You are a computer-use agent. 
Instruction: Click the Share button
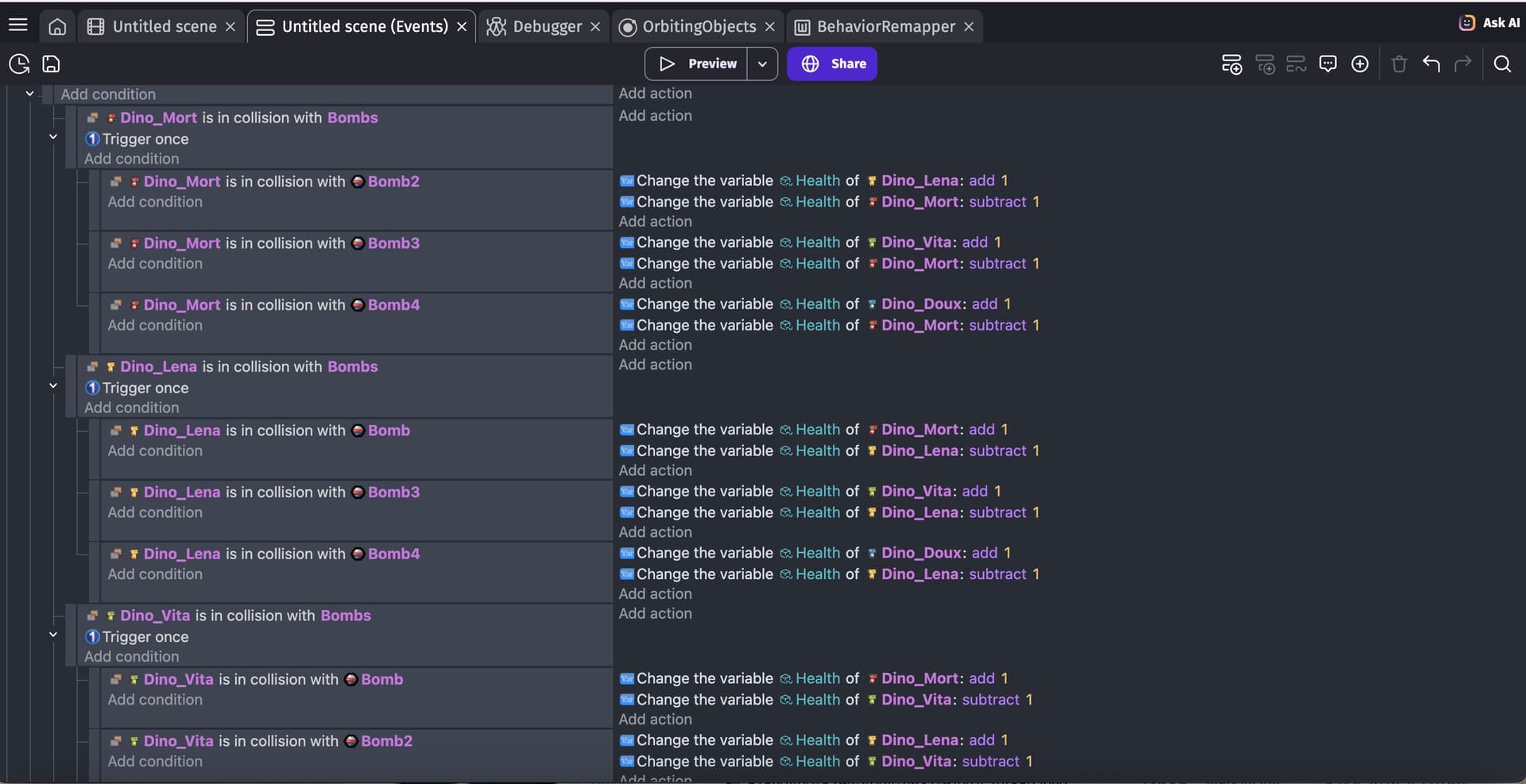[832, 64]
